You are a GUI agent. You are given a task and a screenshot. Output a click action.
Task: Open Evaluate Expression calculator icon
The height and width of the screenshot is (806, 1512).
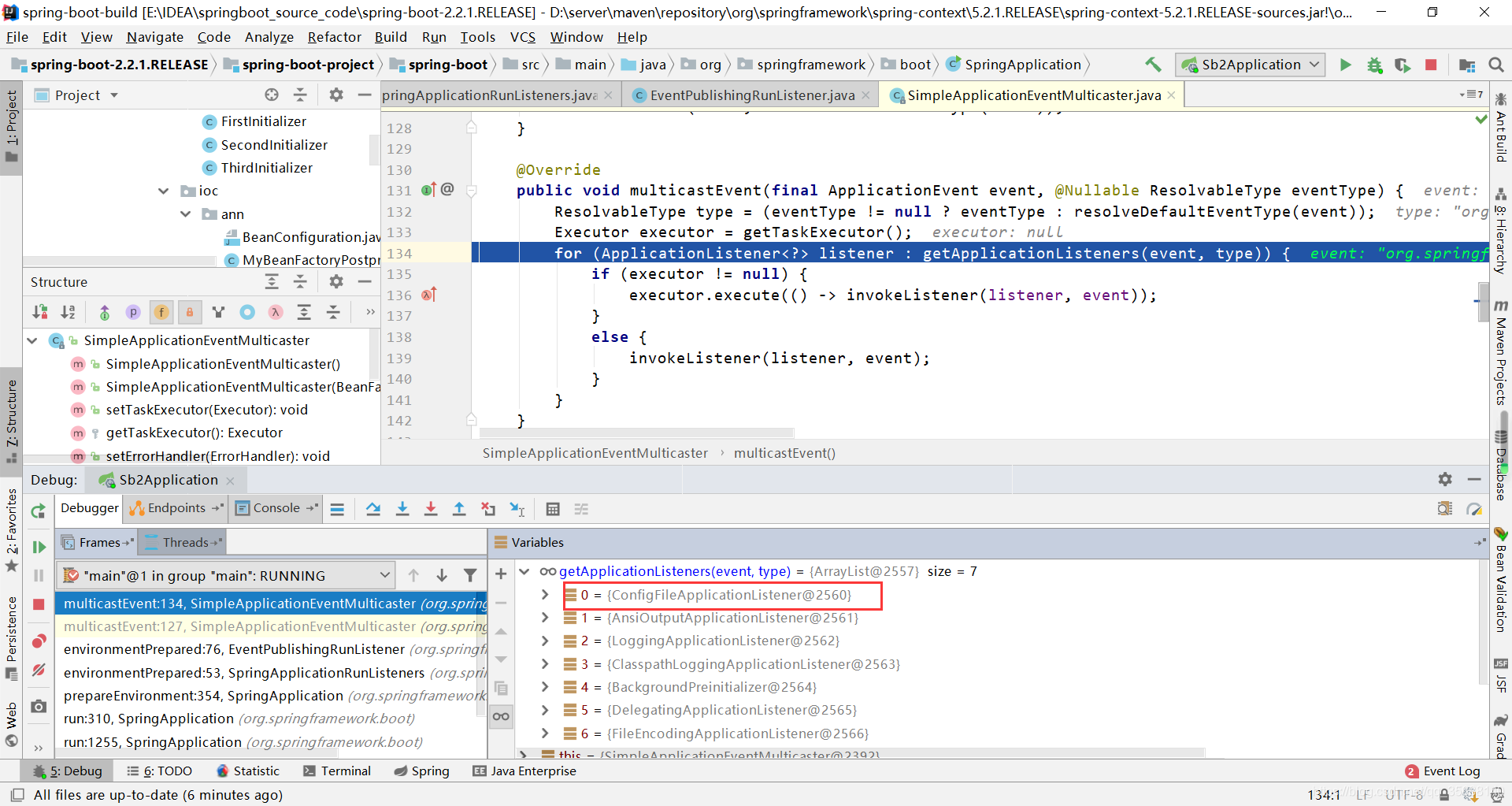(553, 509)
